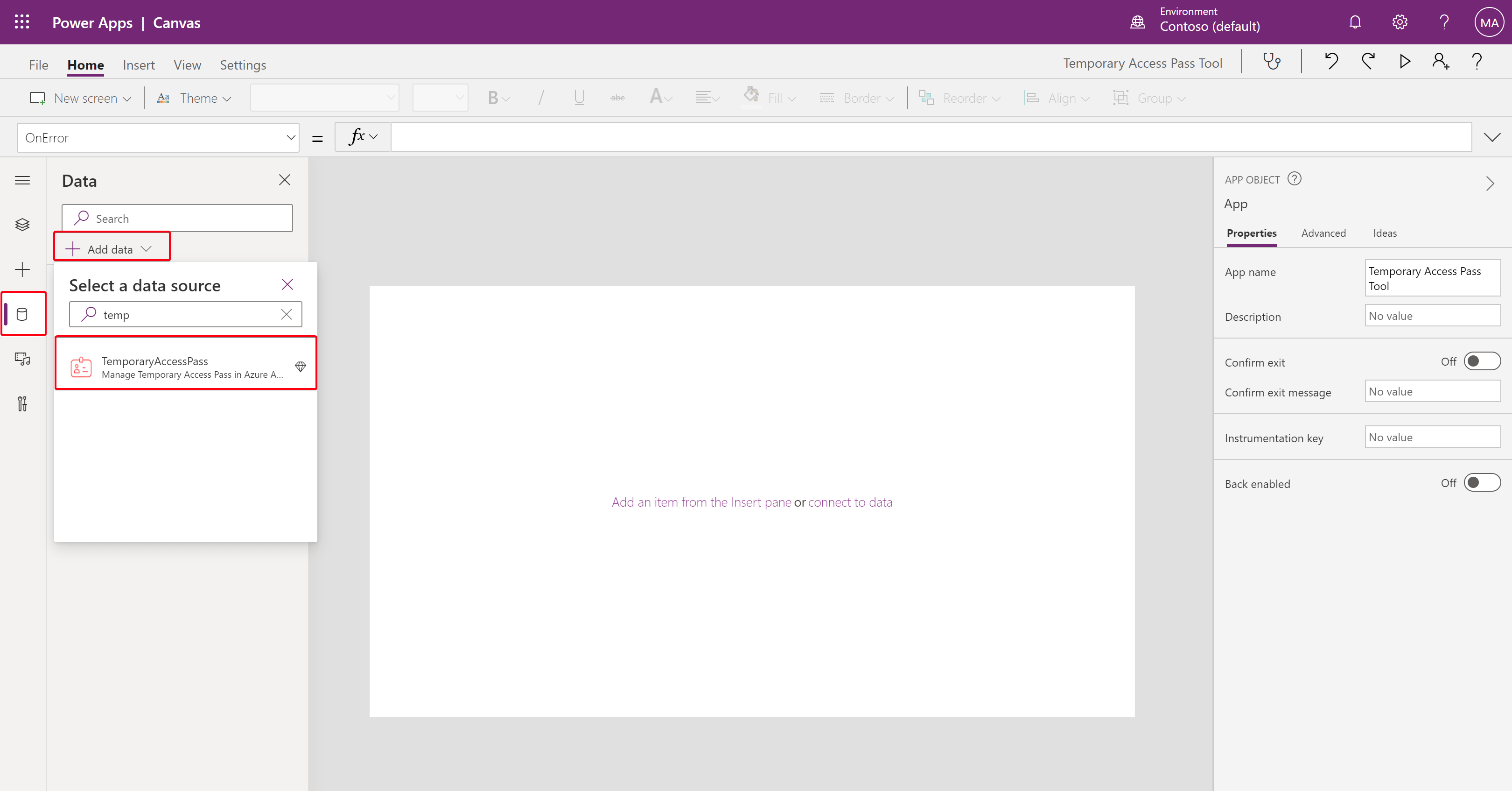The height and width of the screenshot is (791, 1512).
Task: Open the Insert menu tab
Action: [x=139, y=64]
